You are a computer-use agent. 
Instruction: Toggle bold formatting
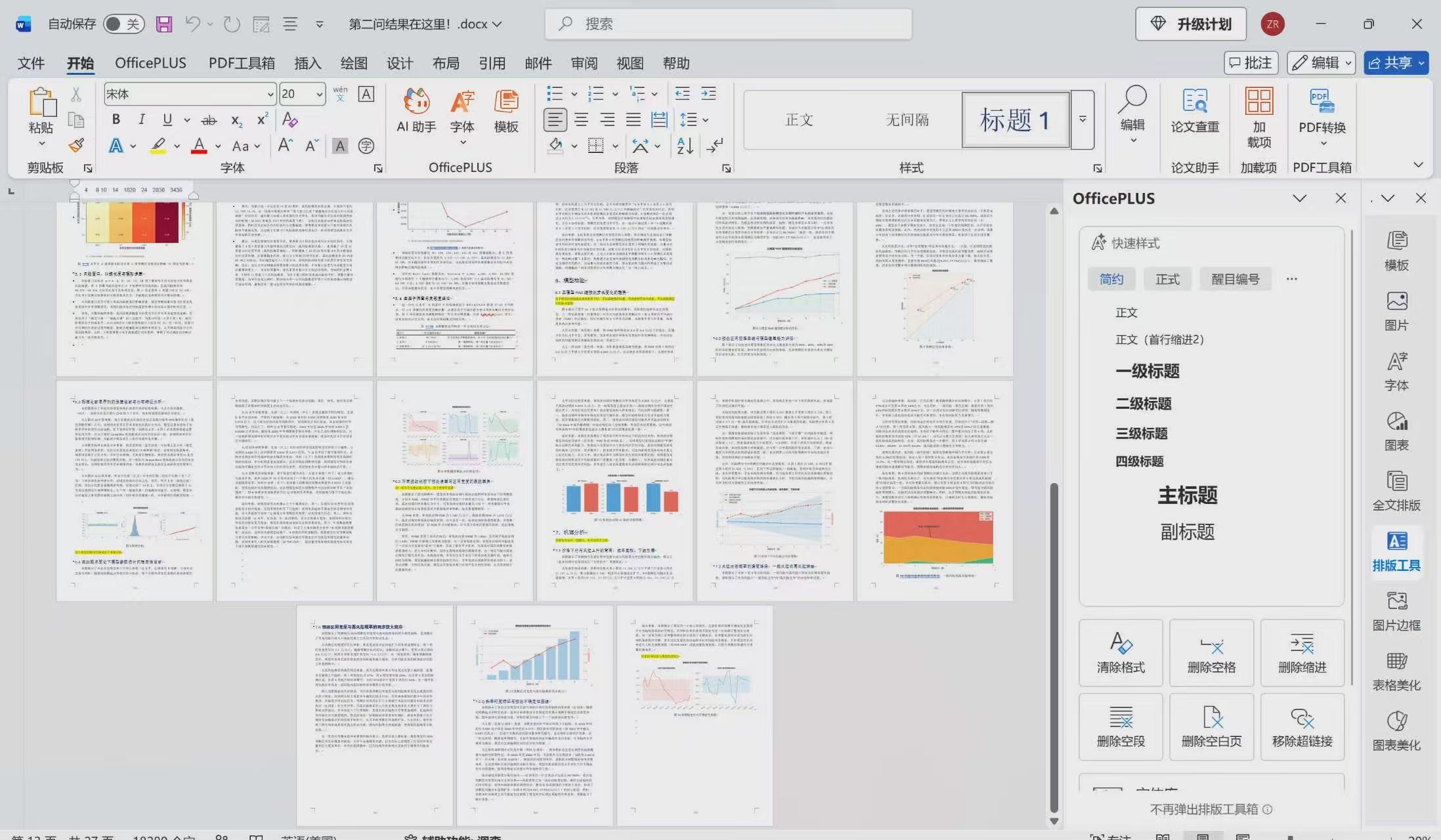[116, 119]
